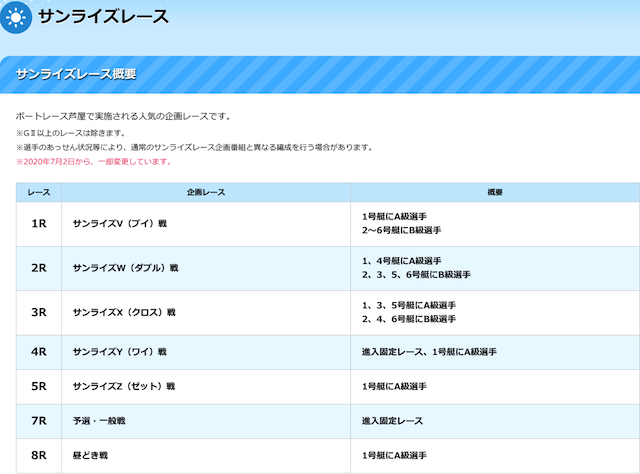
Task: Click the sun icon beside the page title
Action: 16,17
